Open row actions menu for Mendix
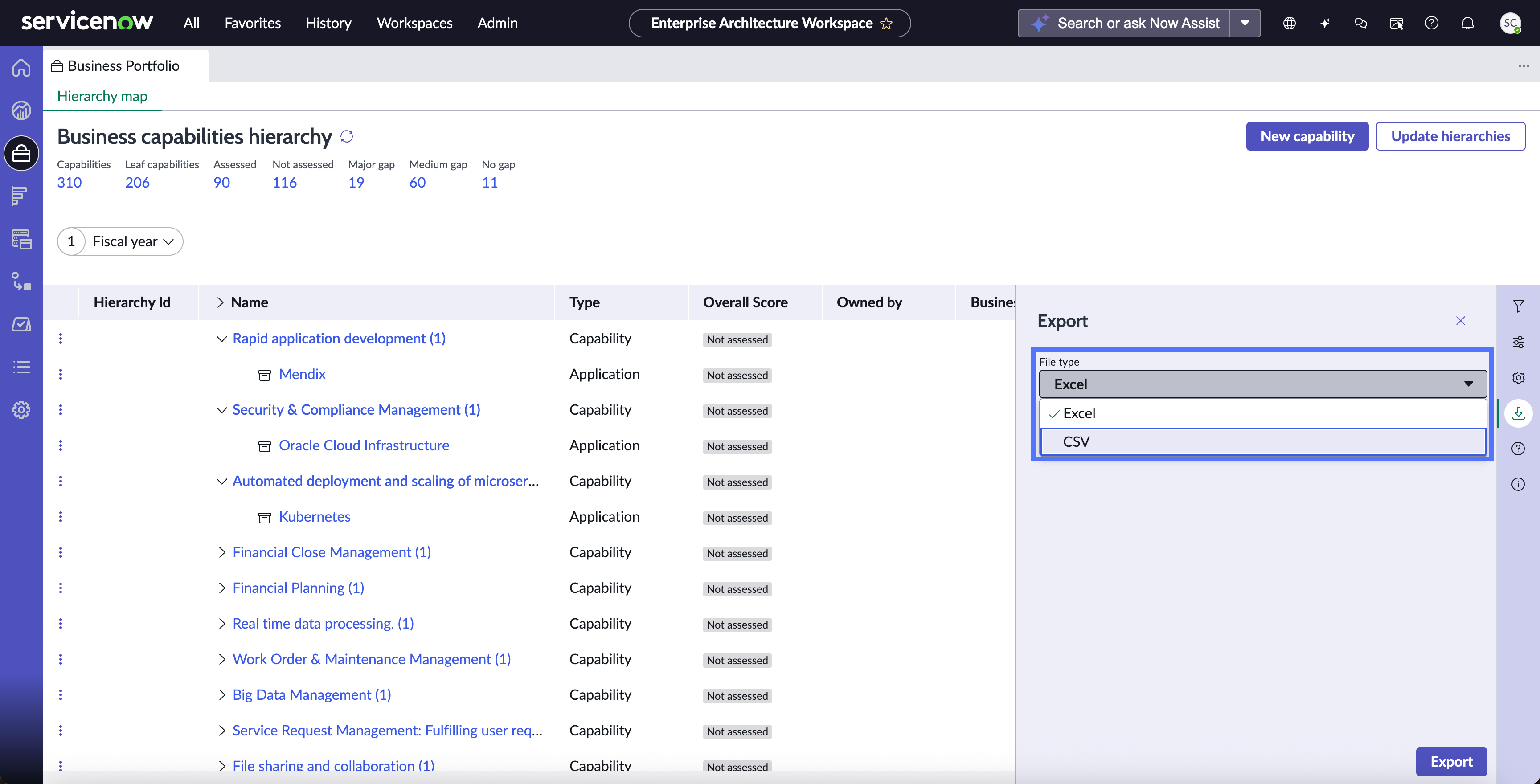 click(61, 374)
